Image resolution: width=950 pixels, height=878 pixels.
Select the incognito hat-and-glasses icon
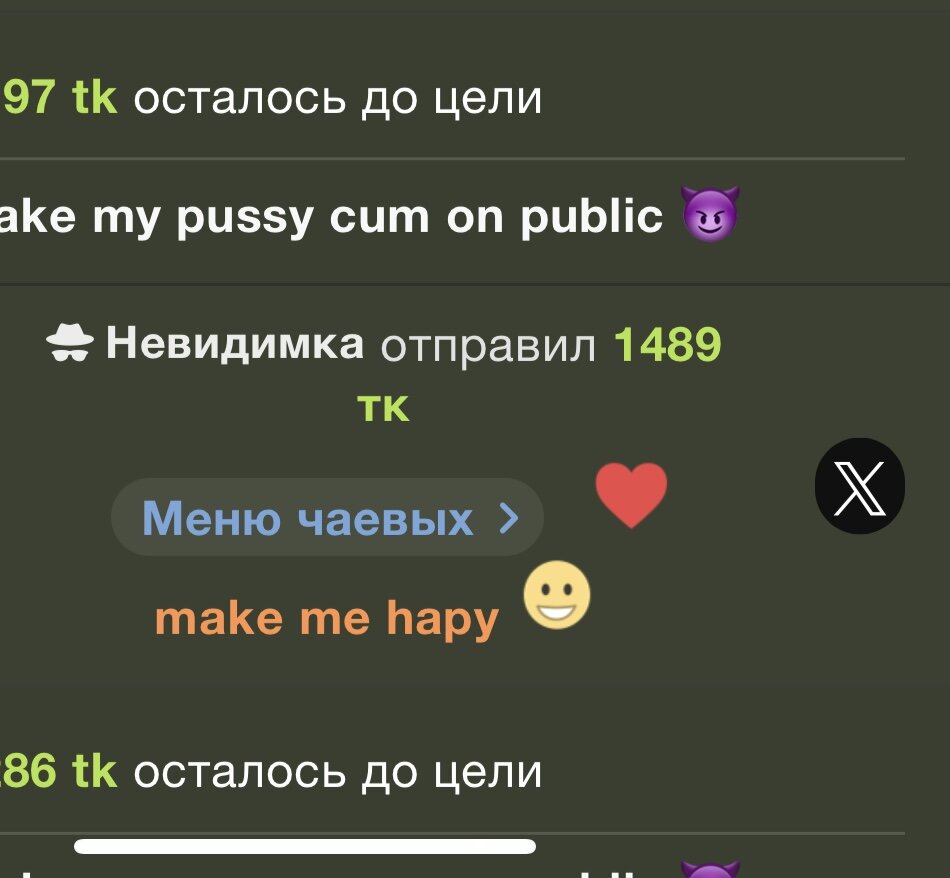point(70,343)
